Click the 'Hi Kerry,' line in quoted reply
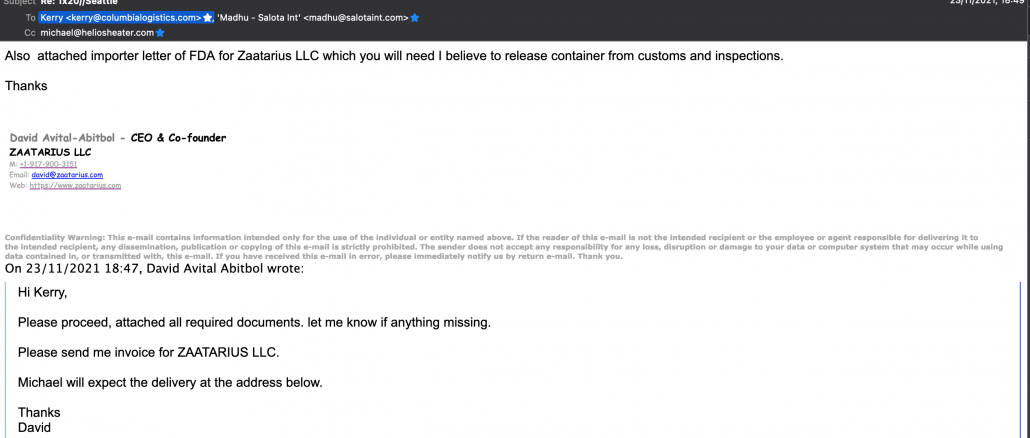The height and width of the screenshot is (438, 1030). (x=44, y=292)
